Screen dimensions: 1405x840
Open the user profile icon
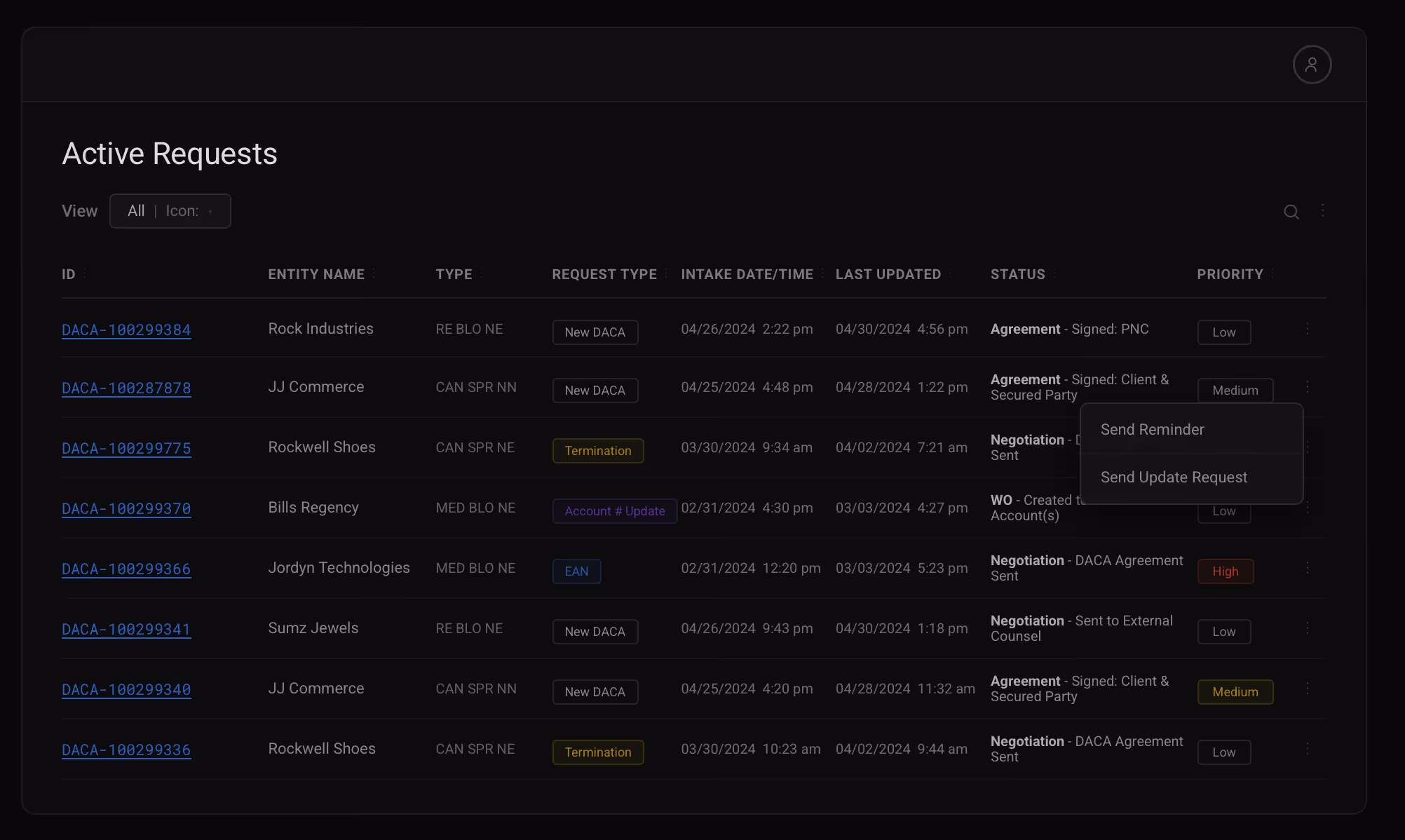point(1312,65)
